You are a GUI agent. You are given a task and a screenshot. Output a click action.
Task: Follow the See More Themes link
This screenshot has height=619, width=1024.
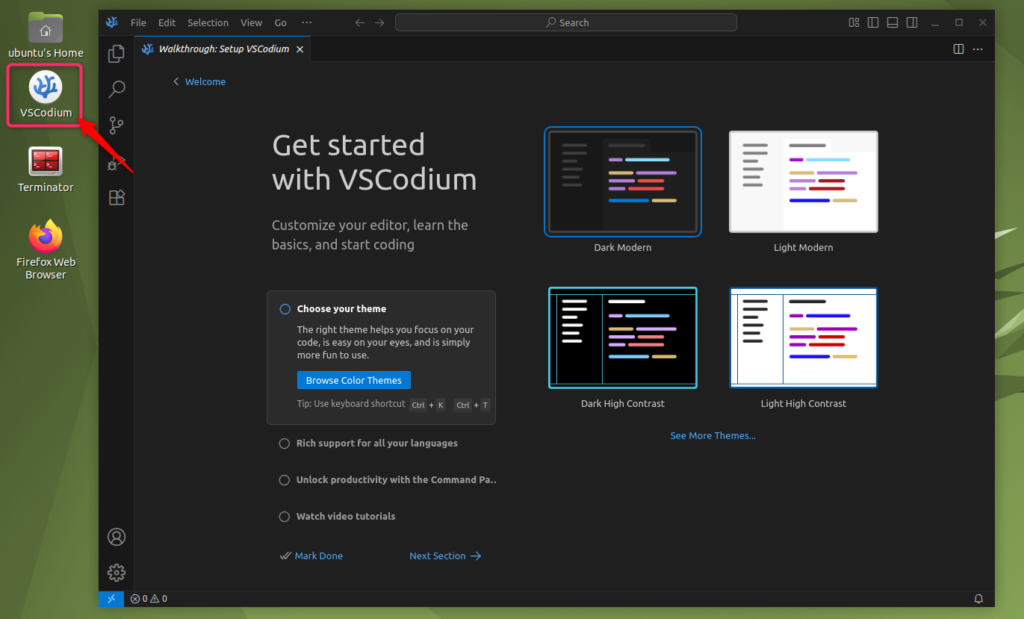click(x=712, y=436)
